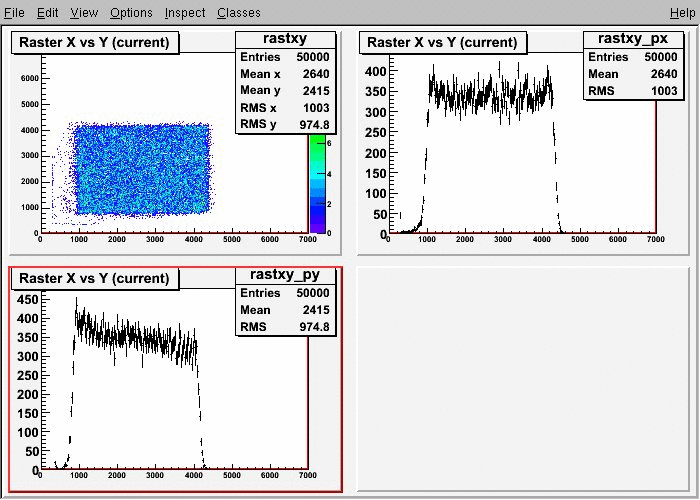Image resolution: width=700 pixels, height=500 pixels.
Task: Click the top-left pad's Raster X vs Y title
Action: tap(95, 42)
